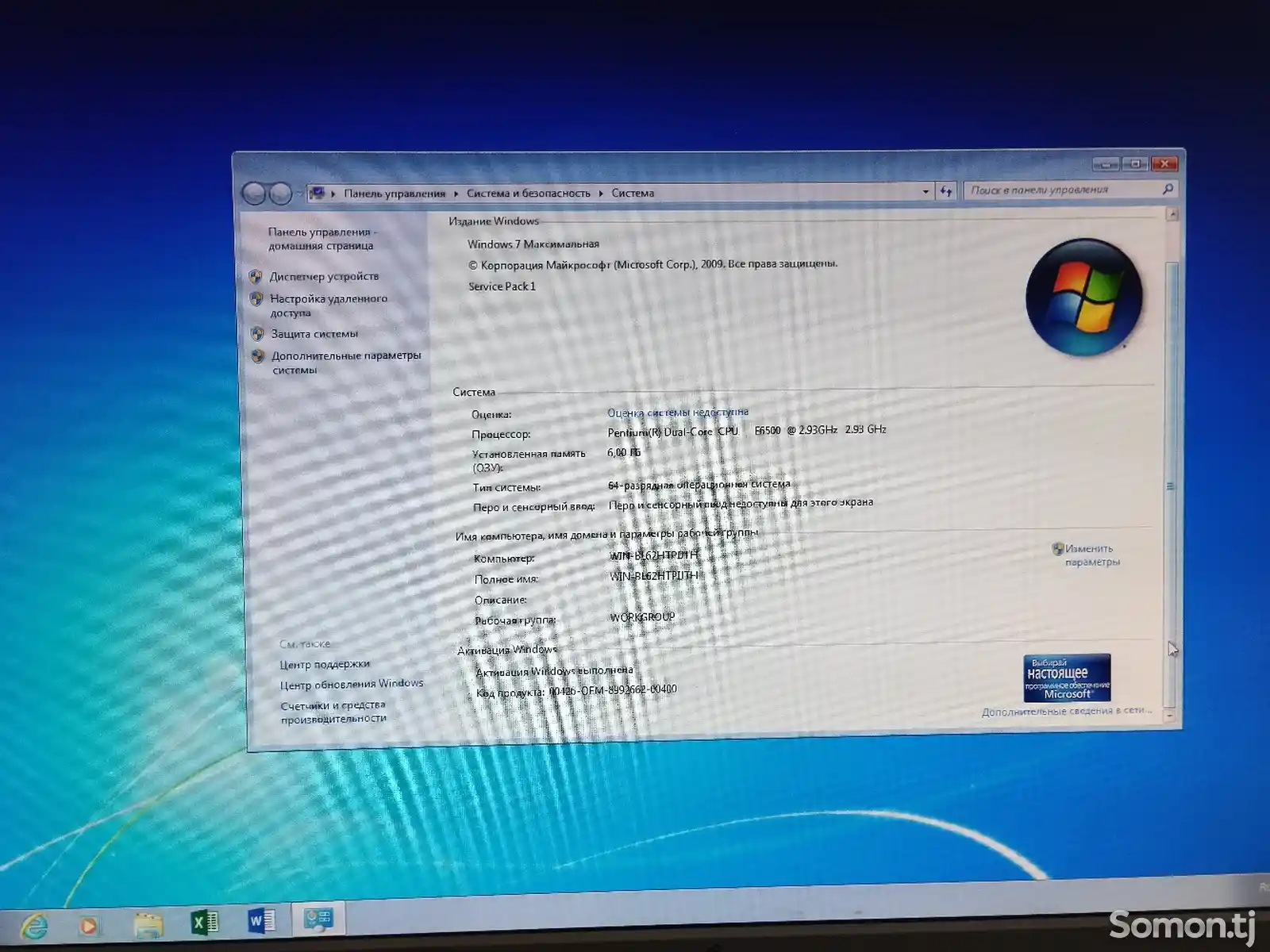This screenshot has width=1270, height=952.
Task: Open Центр обновления Windows link
Action: tap(352, 684)
